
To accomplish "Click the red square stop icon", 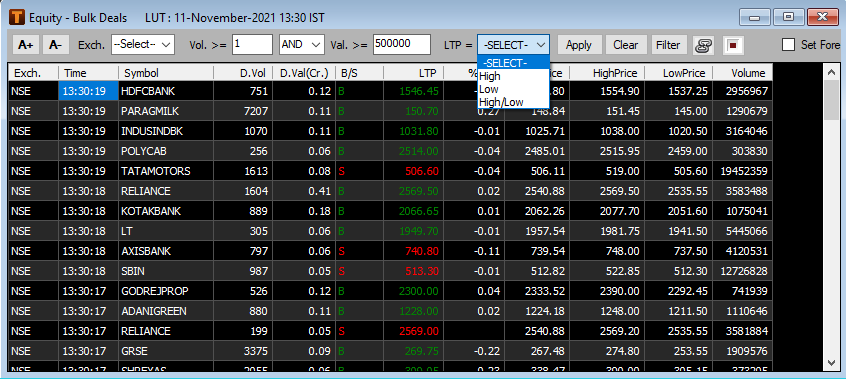I will [x=733, y=45].
